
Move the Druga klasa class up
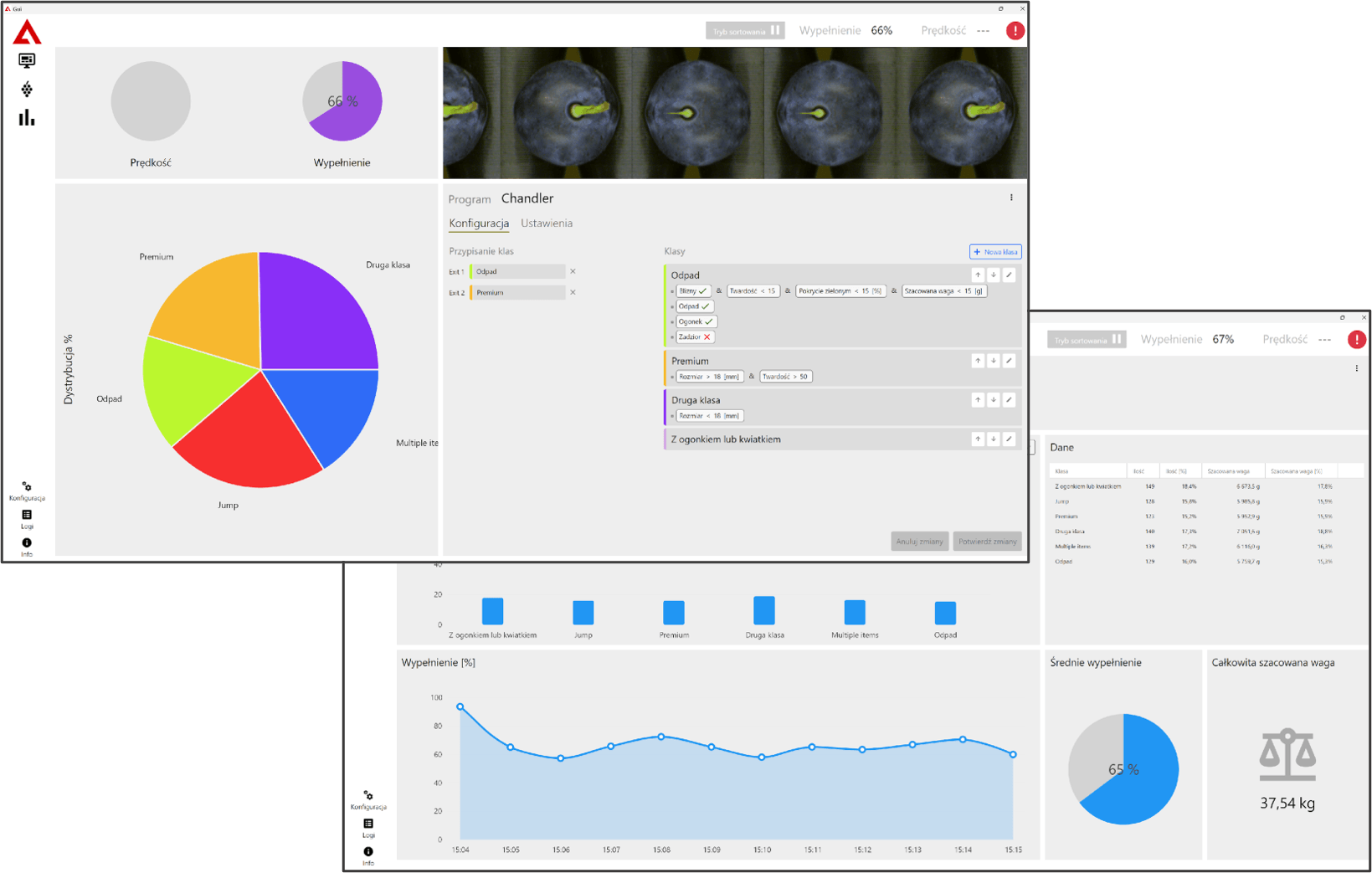pos(977,400)
